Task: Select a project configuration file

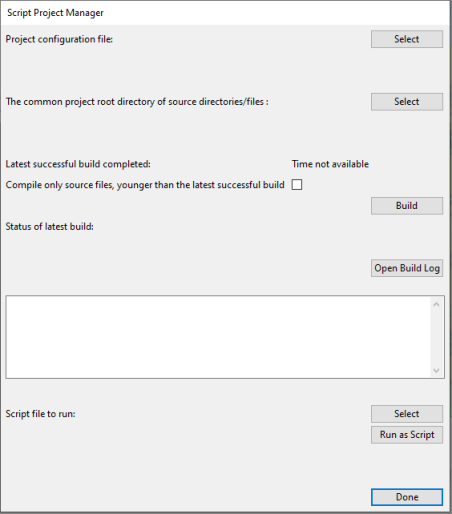Action: coord(407,39)
